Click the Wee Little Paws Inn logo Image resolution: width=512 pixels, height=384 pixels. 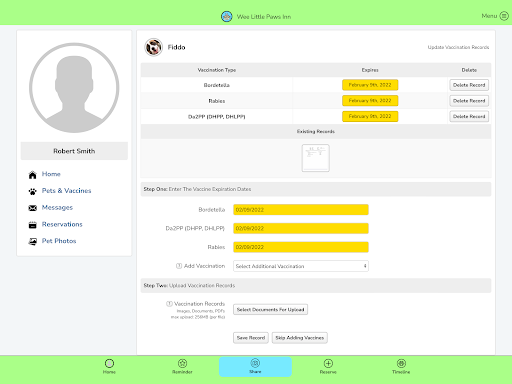227,16
